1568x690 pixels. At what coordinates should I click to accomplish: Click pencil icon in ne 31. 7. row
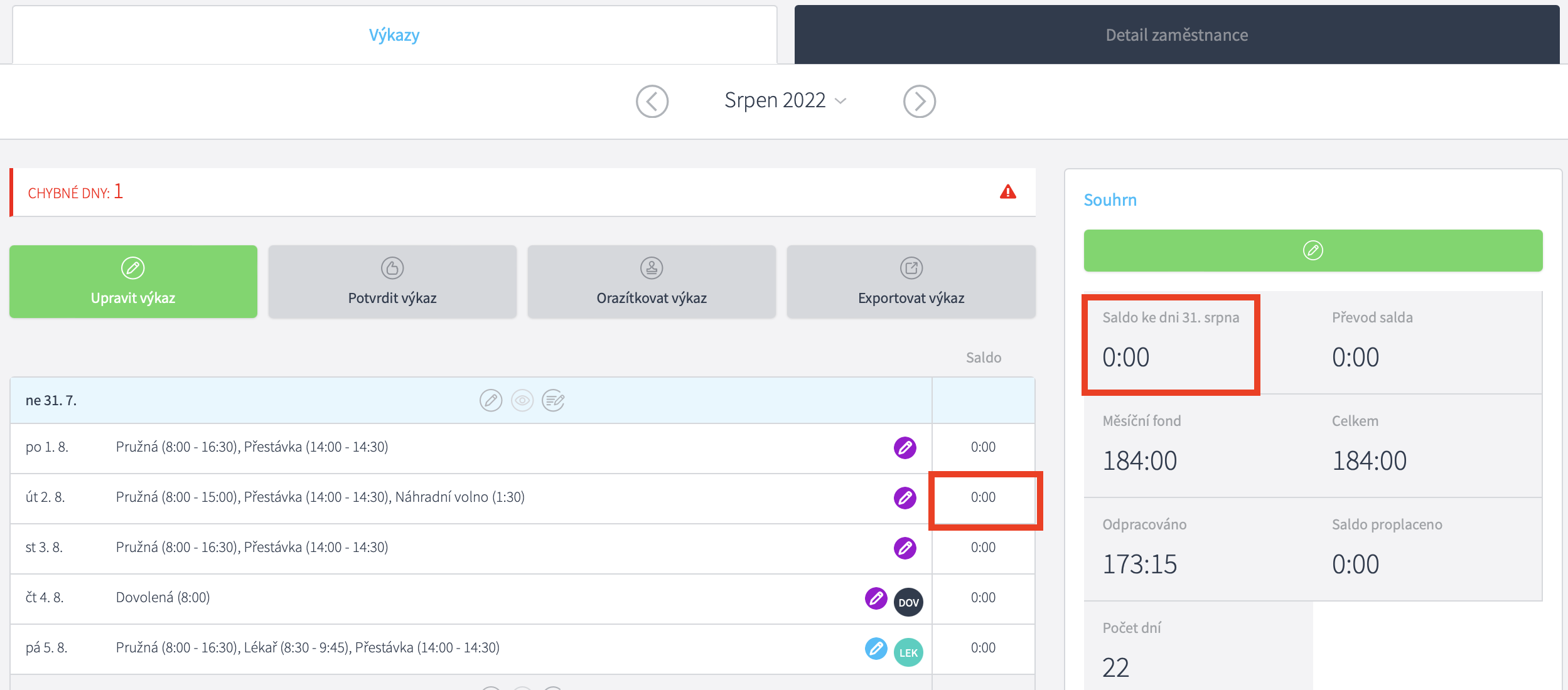coord(491,400)
